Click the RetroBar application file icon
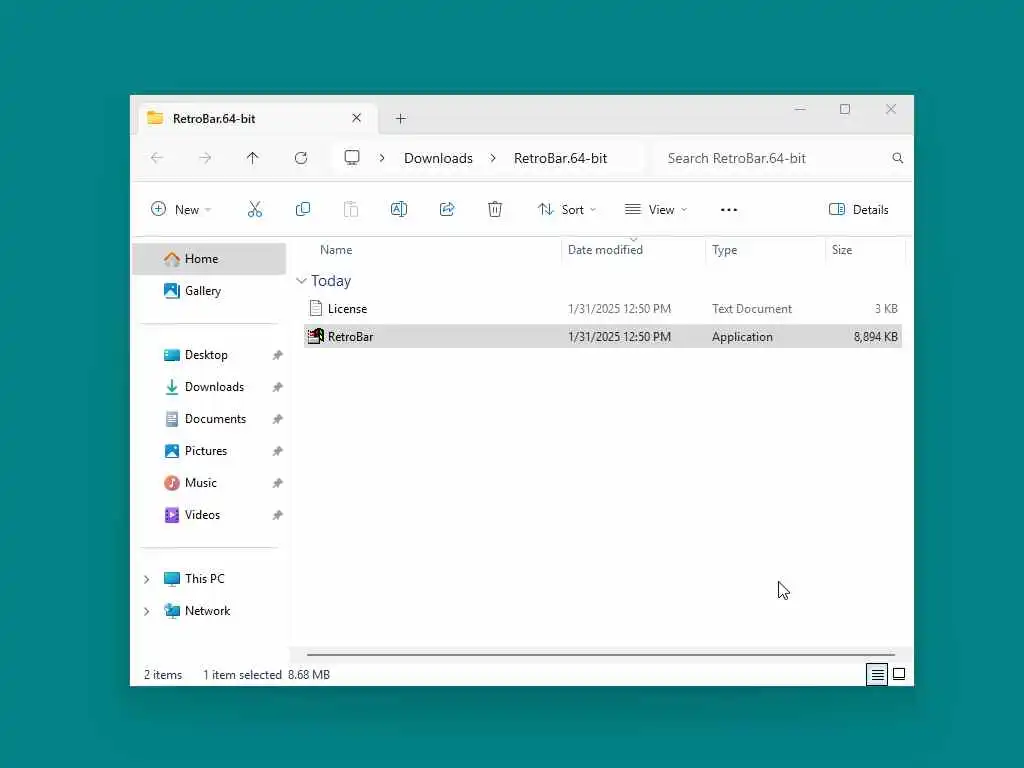 tap(316, 336)
